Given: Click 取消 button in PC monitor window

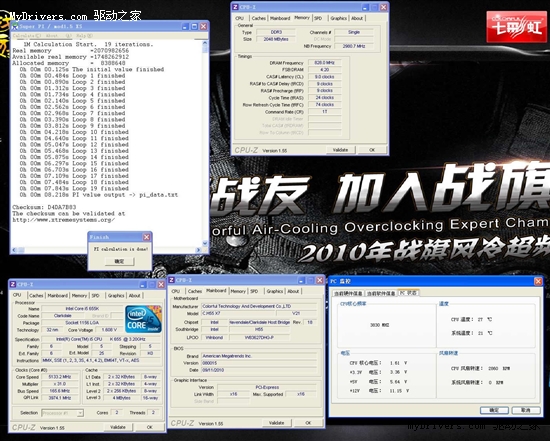Looking at the screenshot, I should (x=525, y=410).
